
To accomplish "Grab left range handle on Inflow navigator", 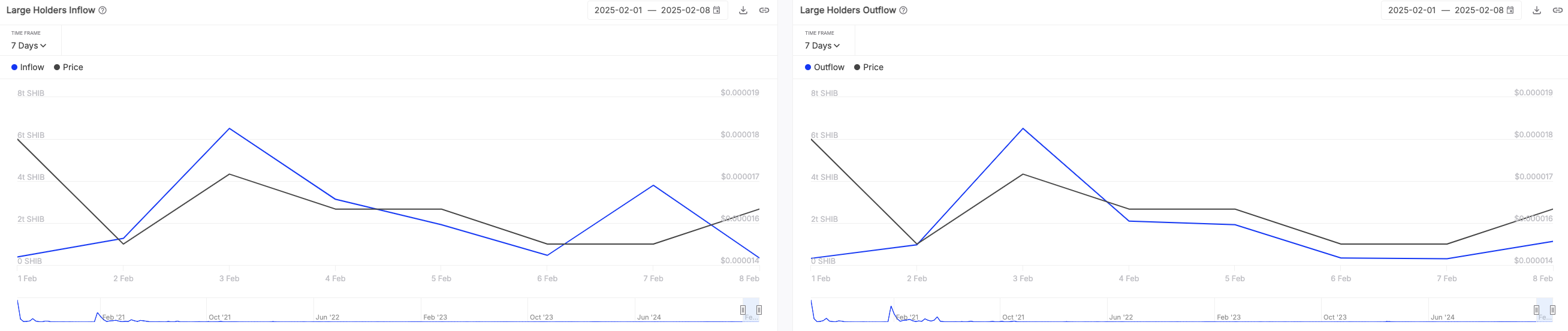I will pyautogui.click(x=743, y=309).
